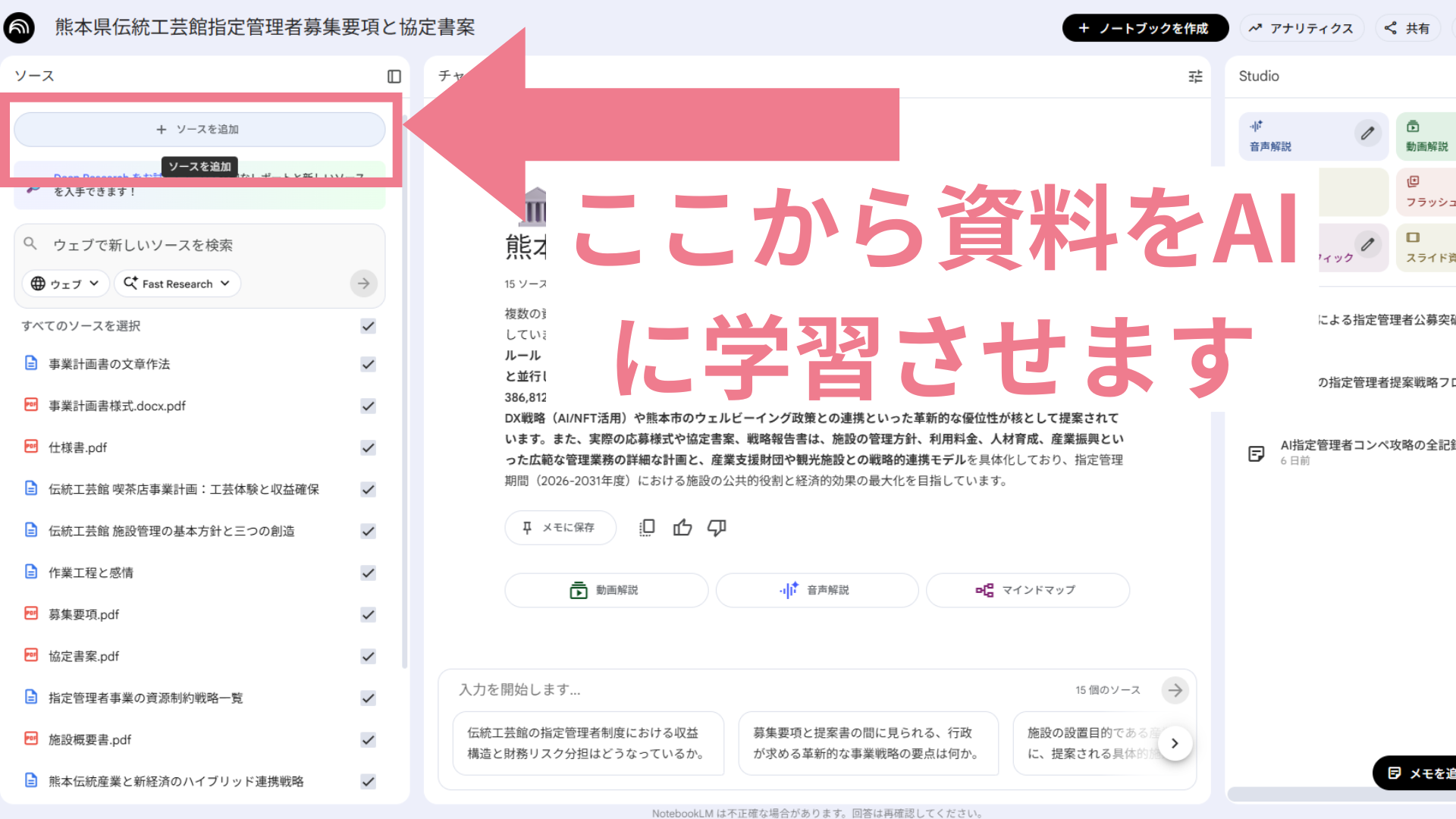Click メモに保存 button
Image resolution: width=1456 pixels, height=819 pixels.
coord(560,528)
